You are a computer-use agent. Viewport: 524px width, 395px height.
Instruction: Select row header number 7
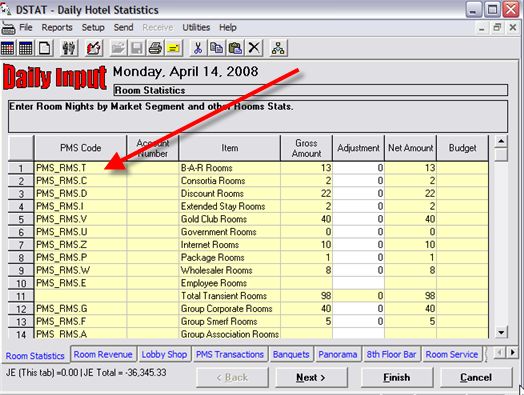21,245
